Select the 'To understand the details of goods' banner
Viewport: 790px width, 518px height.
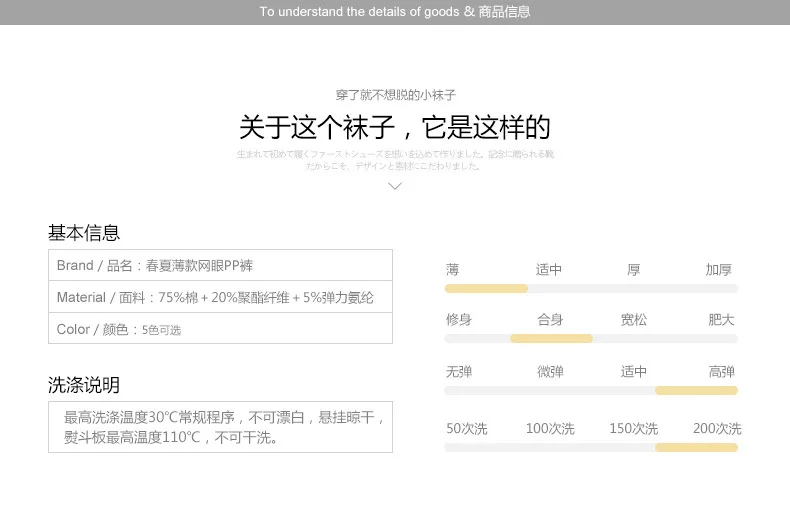click(x=395, y=12)
